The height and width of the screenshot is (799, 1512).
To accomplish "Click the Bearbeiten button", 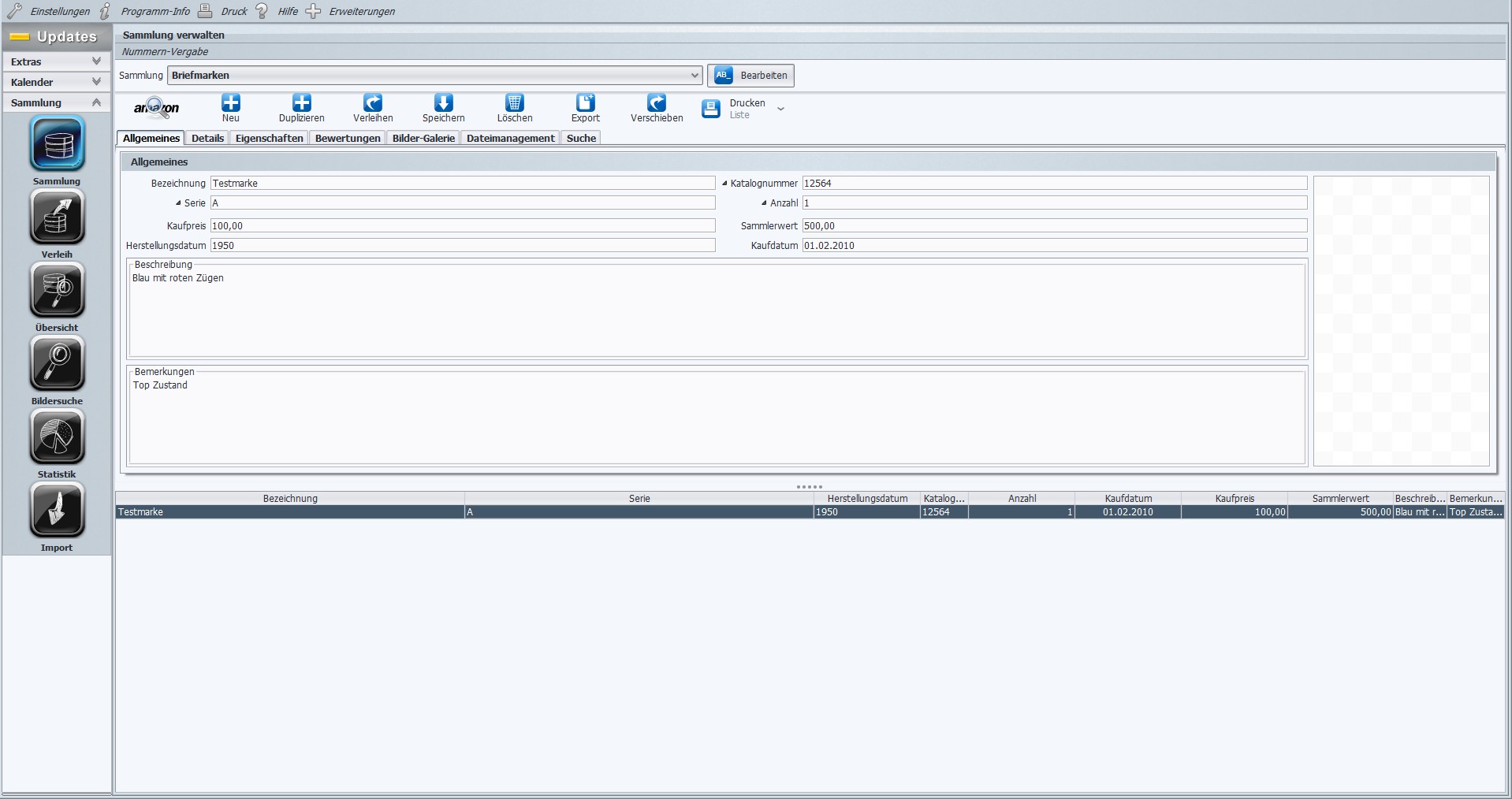I will point(750,76).
